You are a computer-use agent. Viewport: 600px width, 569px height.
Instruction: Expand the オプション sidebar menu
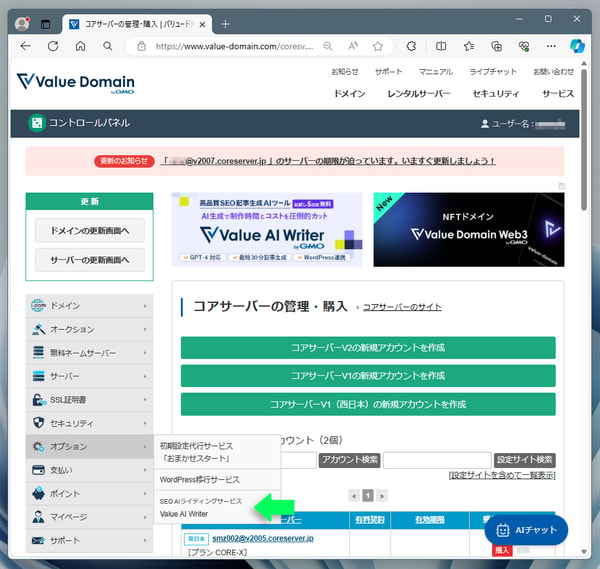pos(89,447)
